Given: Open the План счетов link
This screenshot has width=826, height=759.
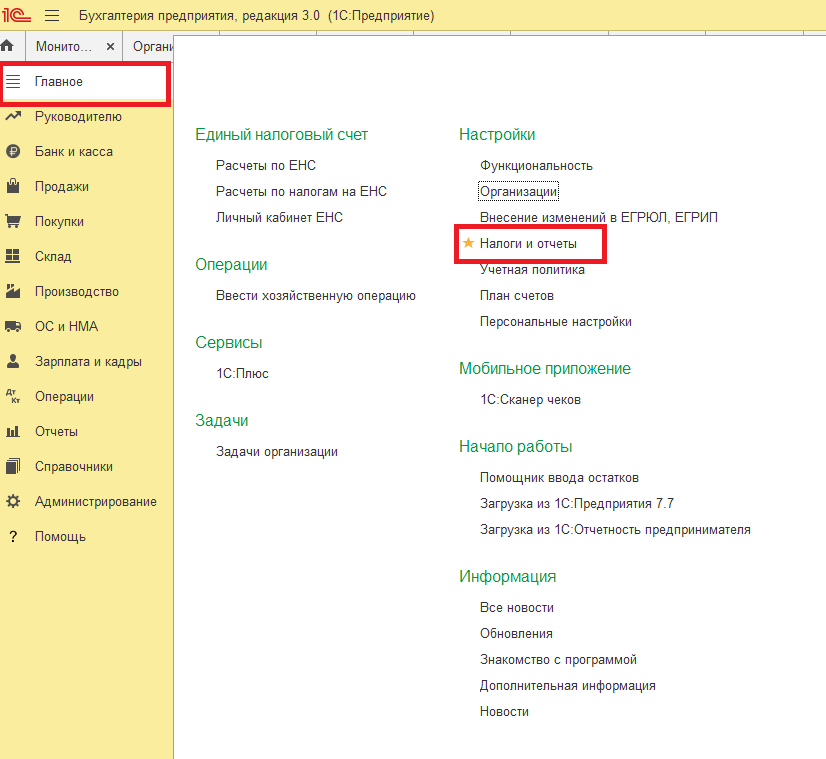Looking at the screenshot, I should coord(516,296).
